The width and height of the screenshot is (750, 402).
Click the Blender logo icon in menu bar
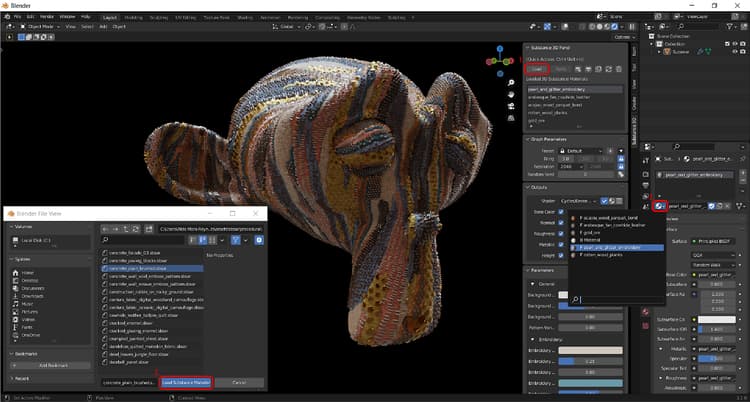9,17
